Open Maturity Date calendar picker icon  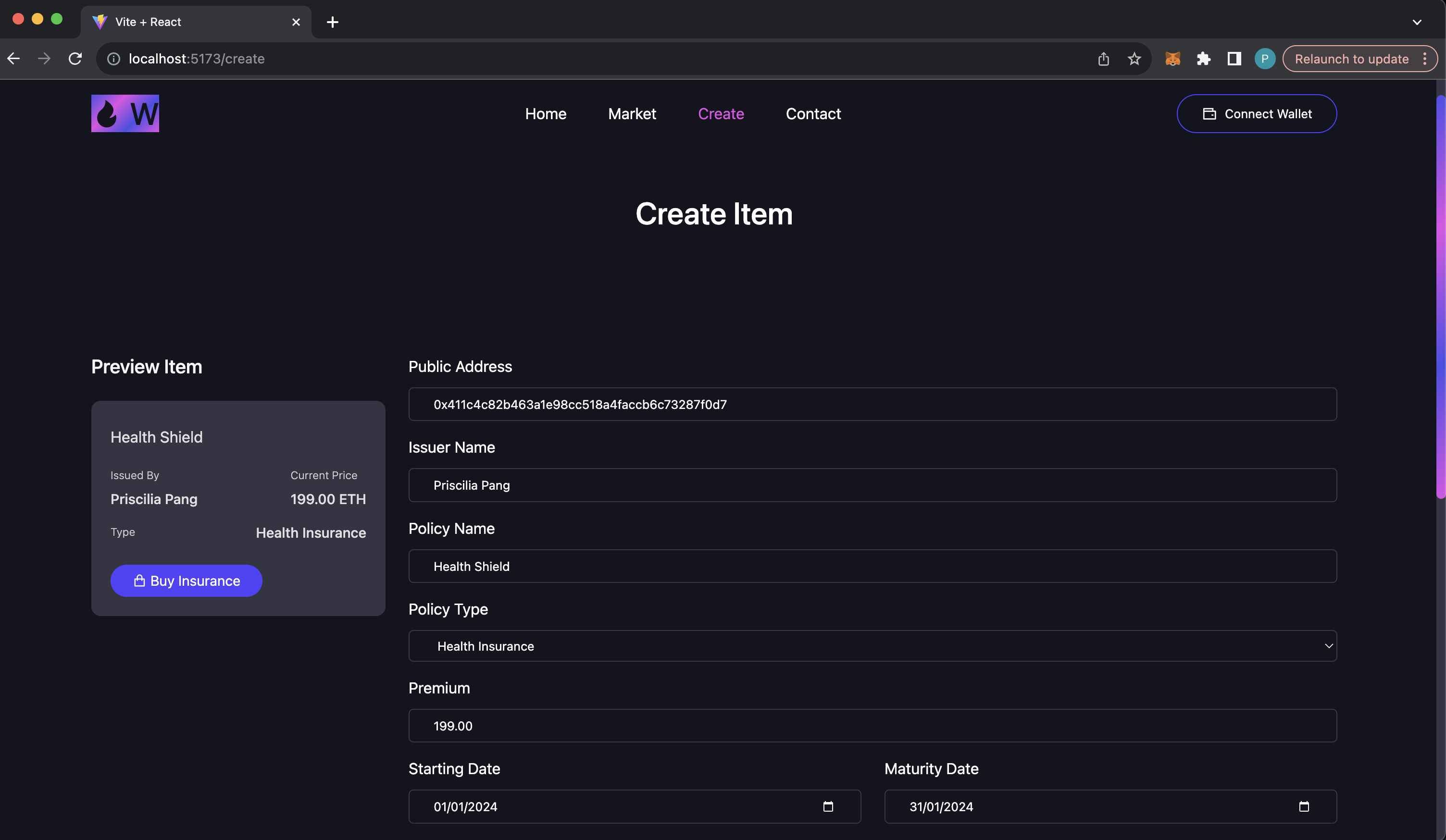pyautogui.click(x=1304, y=806)
